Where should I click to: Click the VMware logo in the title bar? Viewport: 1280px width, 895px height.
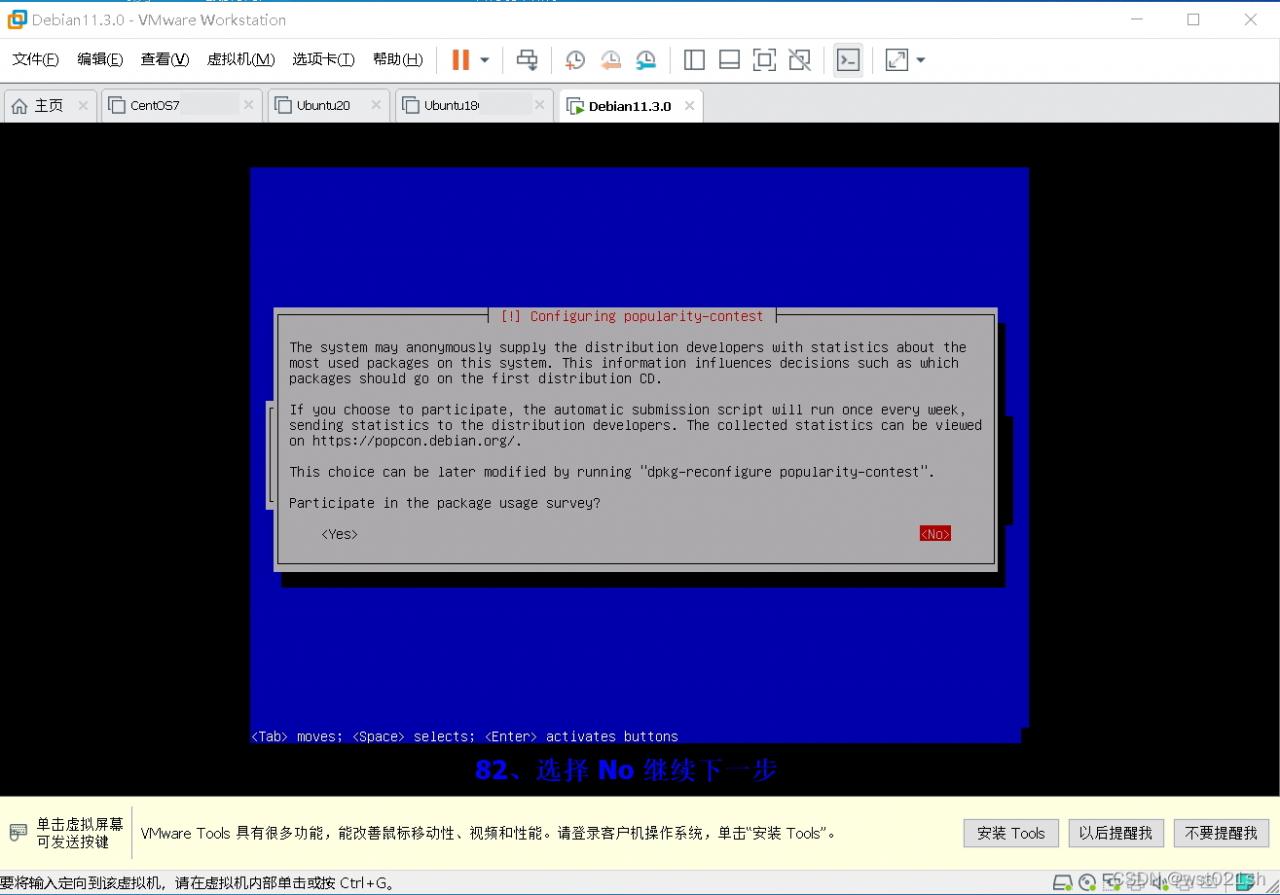tap(16, 19)
